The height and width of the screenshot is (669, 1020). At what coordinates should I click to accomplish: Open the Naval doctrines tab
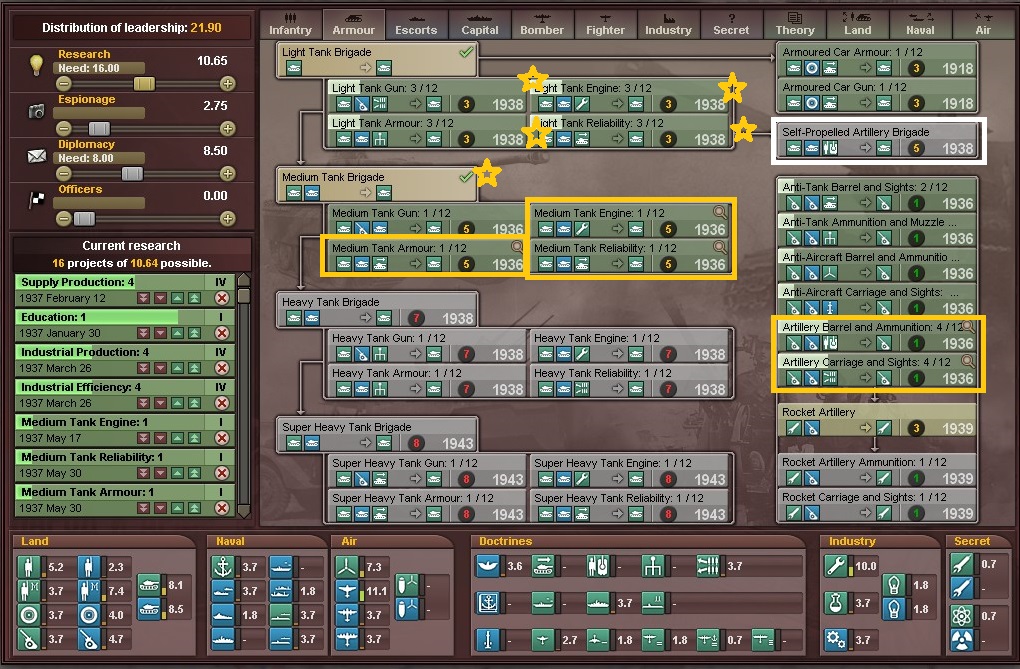click(x=920, y=24)
